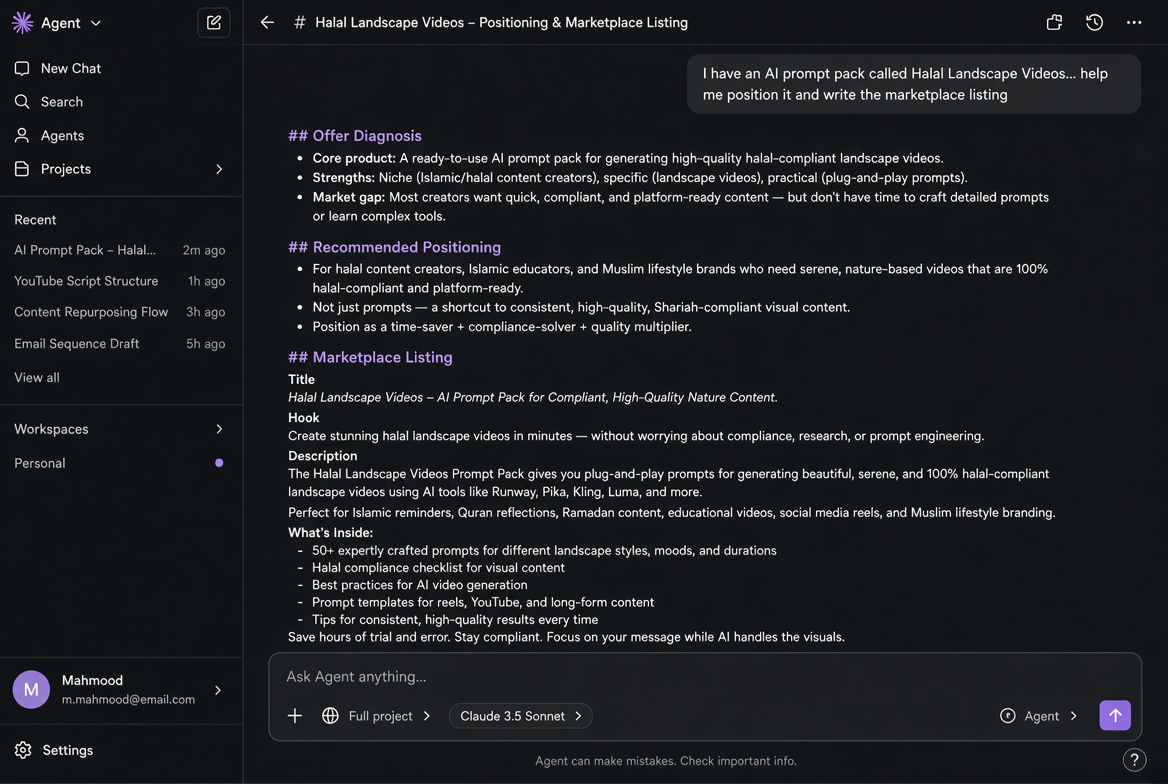Open recent chat AI Prompt Pack – Halal
1168x784 pixels.
[119, 250]
